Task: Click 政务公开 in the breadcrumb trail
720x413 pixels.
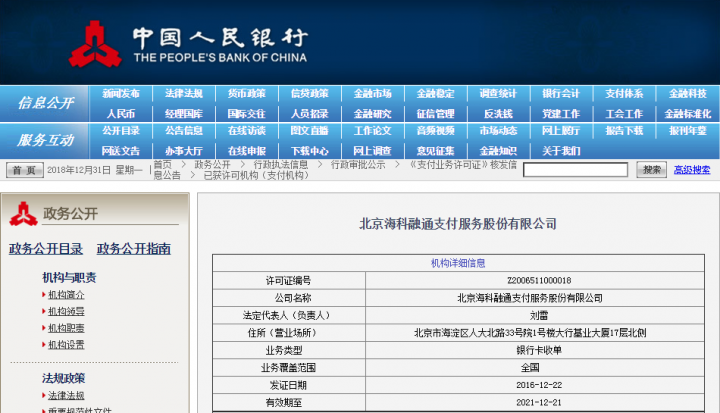Action: point(213,164)
